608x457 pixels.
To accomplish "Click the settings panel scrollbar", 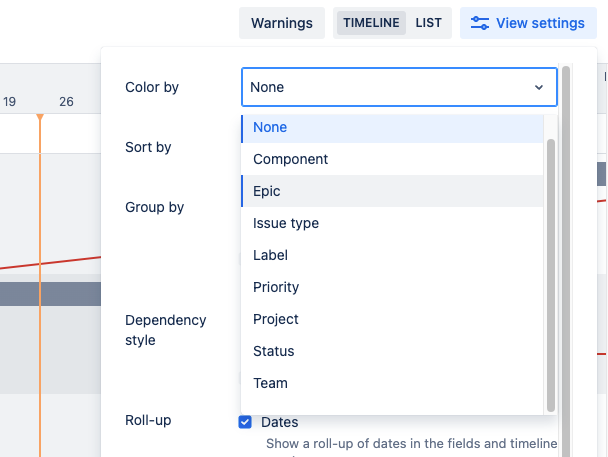I will pos(566,250).
